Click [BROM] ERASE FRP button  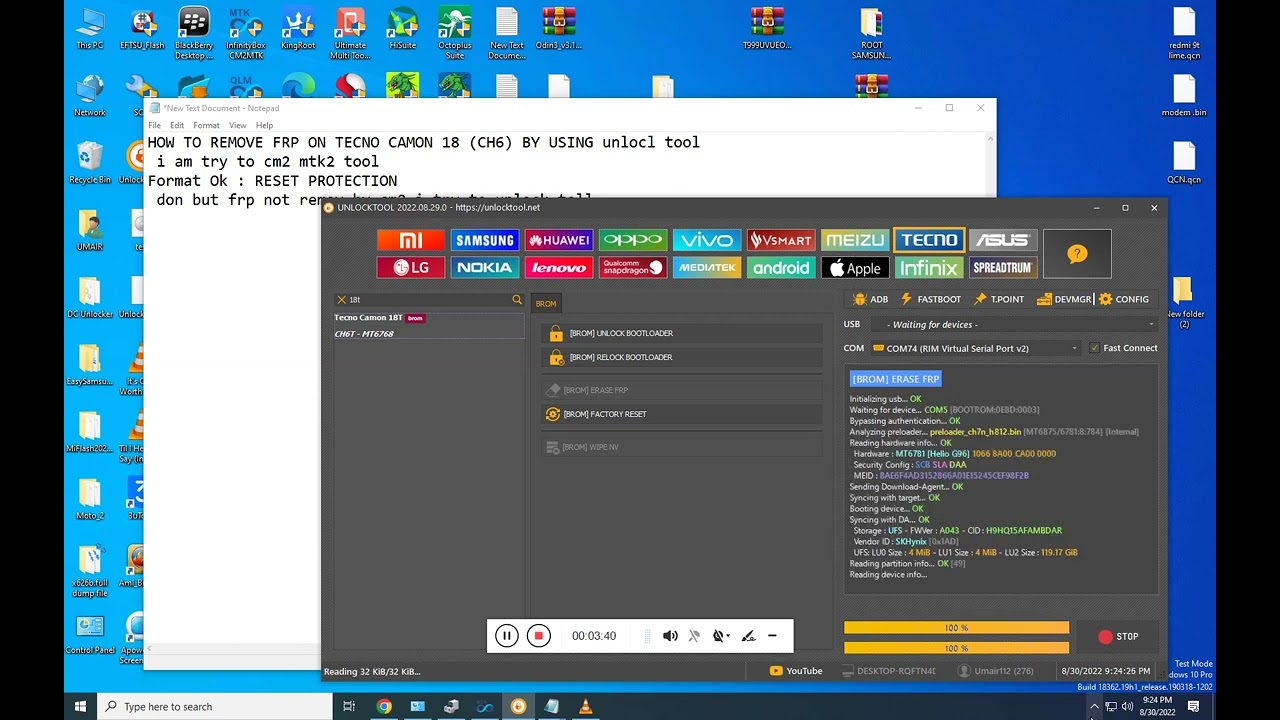[681, 390]
